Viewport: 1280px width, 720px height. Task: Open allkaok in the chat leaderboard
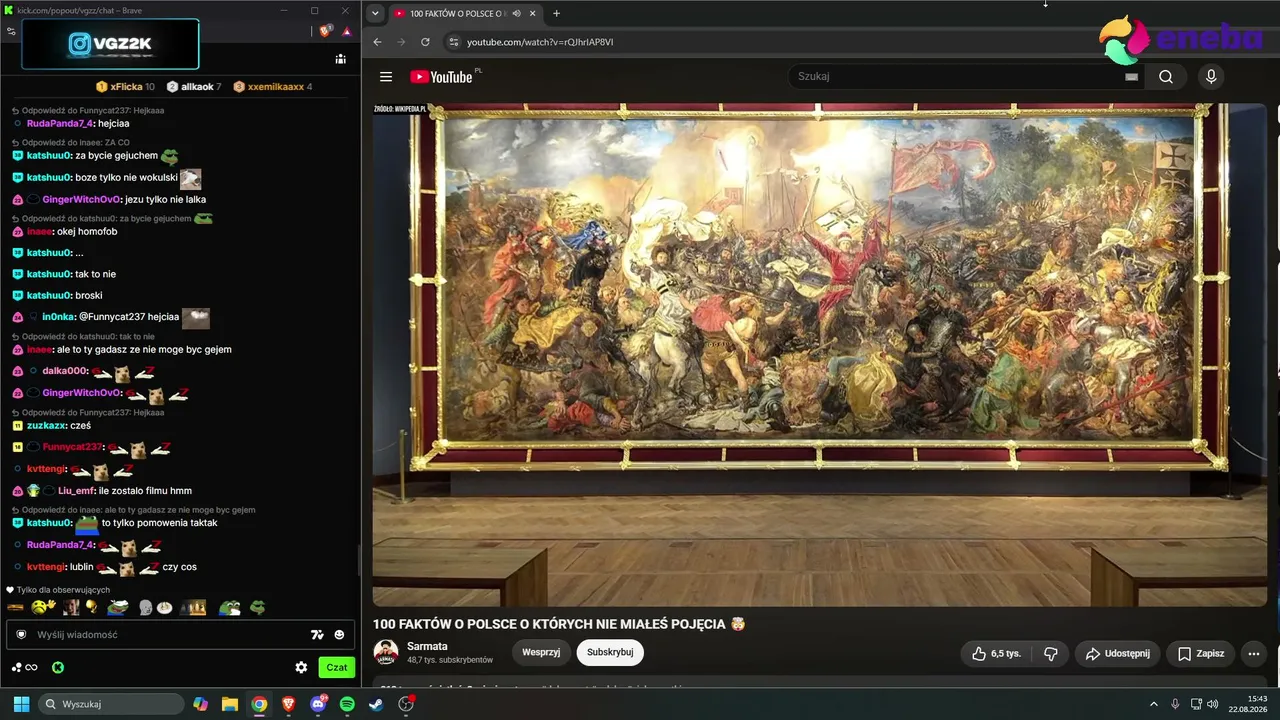click(195, 87)
